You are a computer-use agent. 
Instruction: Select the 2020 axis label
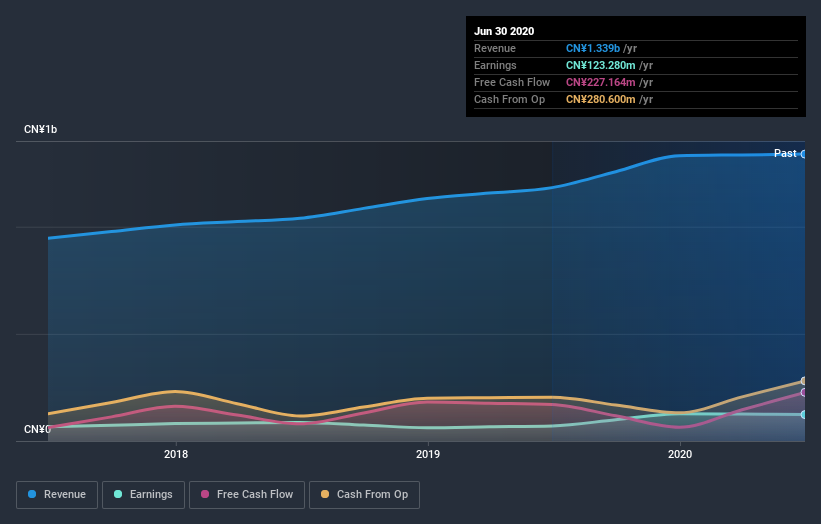pos(680,454)
